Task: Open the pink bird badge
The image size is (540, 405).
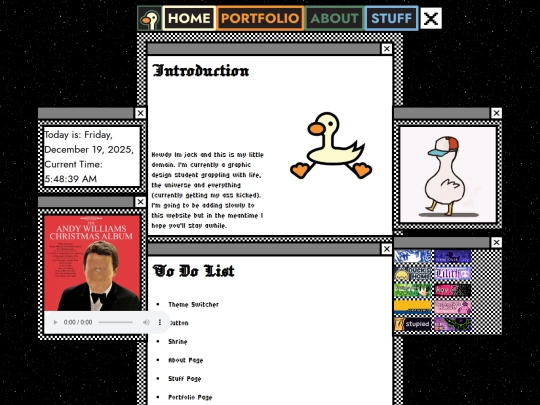Action: pyautogui.click(x=453, y=307)
